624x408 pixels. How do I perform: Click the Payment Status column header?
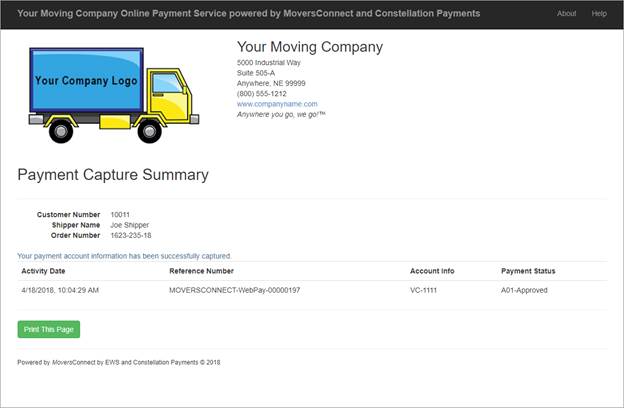click(528, 271)
